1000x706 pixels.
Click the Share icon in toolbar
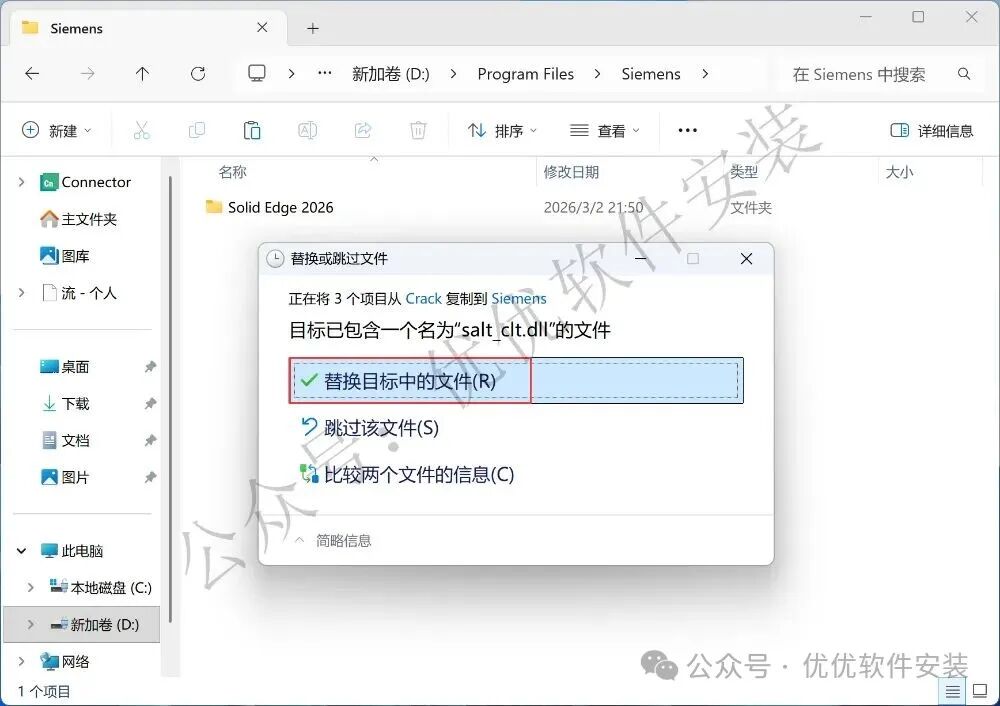(363, 131)
